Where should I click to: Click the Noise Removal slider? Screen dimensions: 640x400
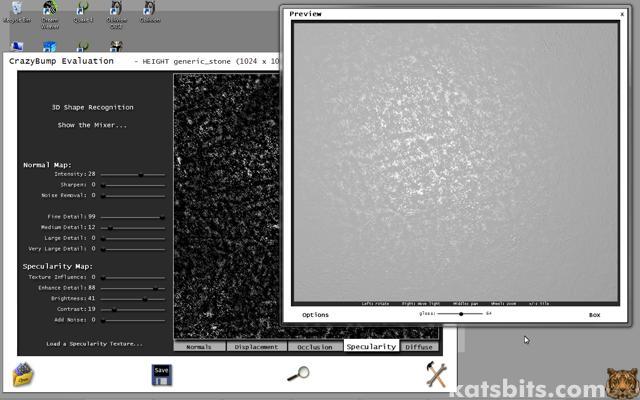(133, 196)
